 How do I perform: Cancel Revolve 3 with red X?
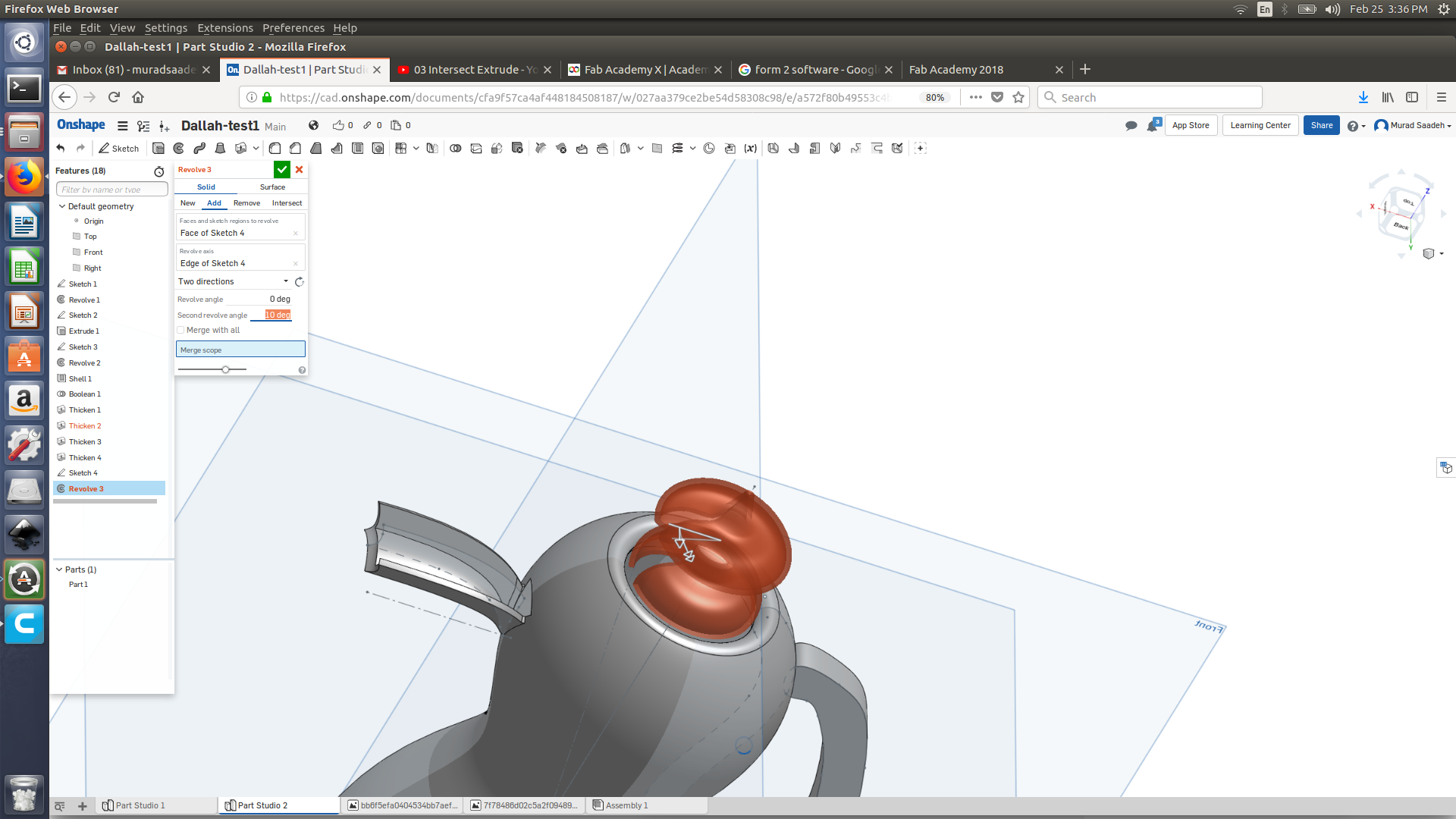[x=300, y=170]
